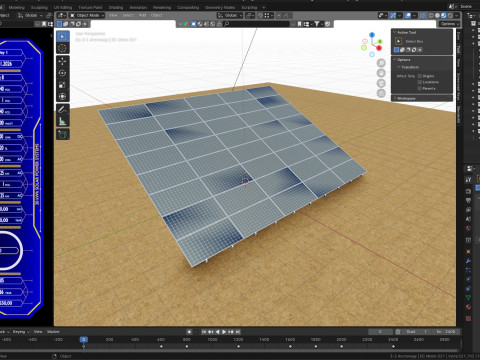Activate the Move tool
Image resolution: width=480 pixels, height=360 pixels.
[62, 61]
